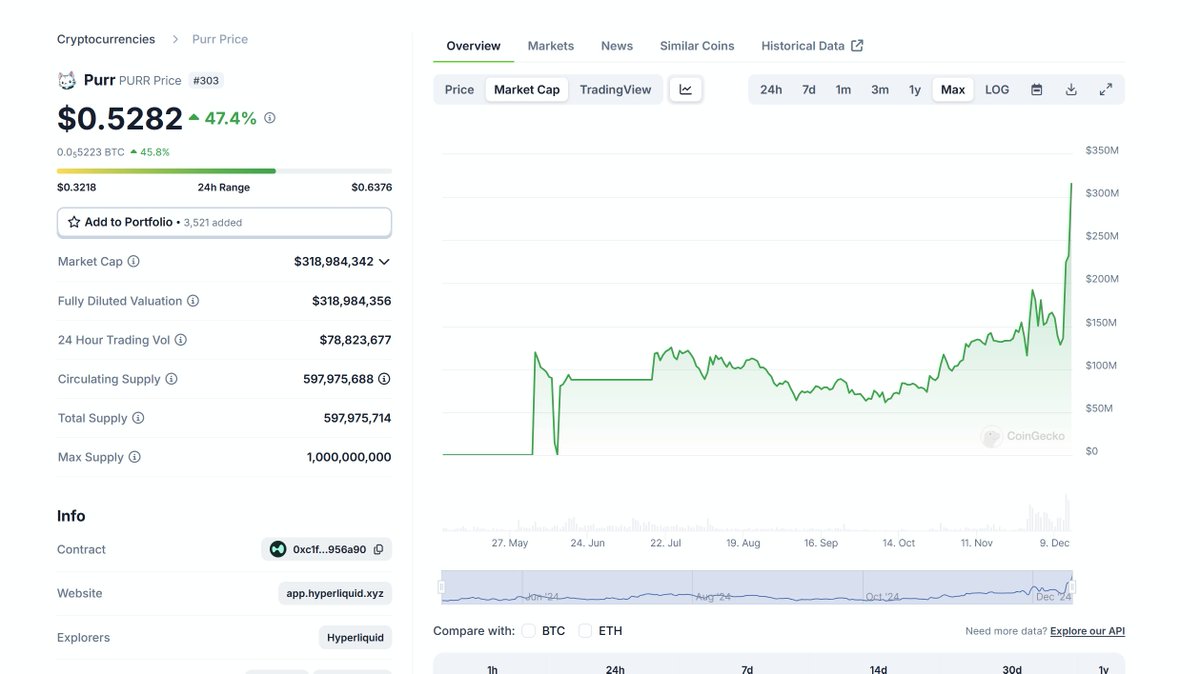Go to Cryptocurrencies breadcrumb
Screen dimensions: 1200x674
(106, 39)
